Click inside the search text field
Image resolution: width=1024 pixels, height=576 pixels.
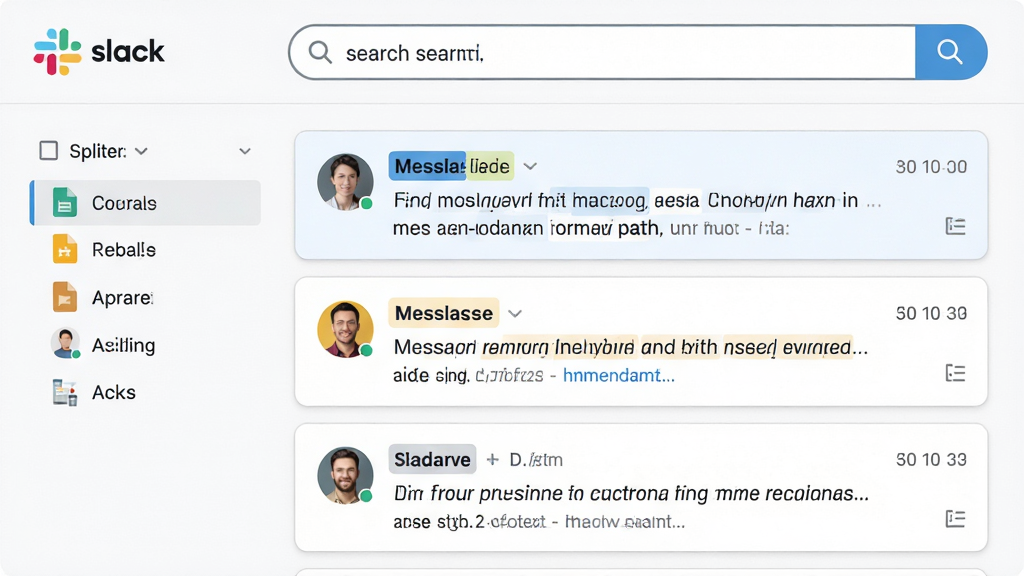click(602, 52)
